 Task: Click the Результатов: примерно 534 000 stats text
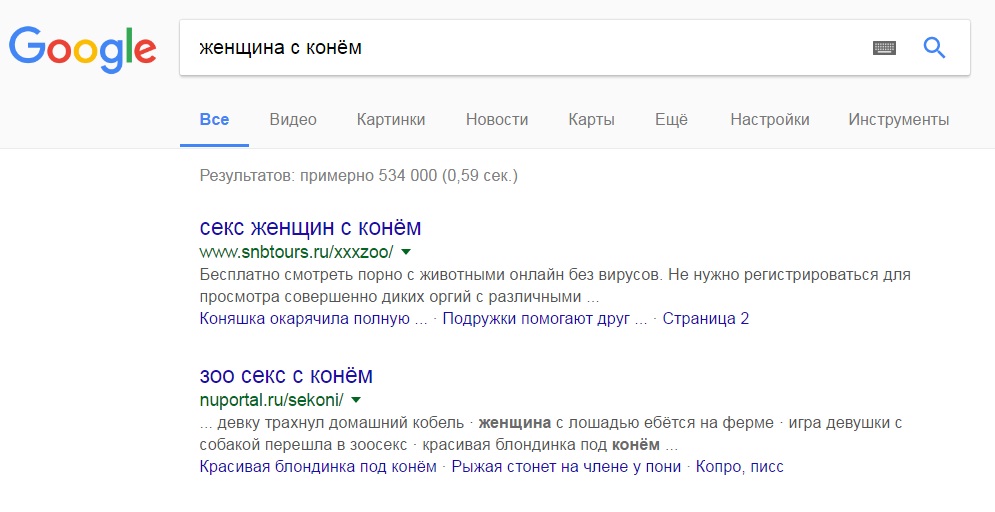coord(359,176)
